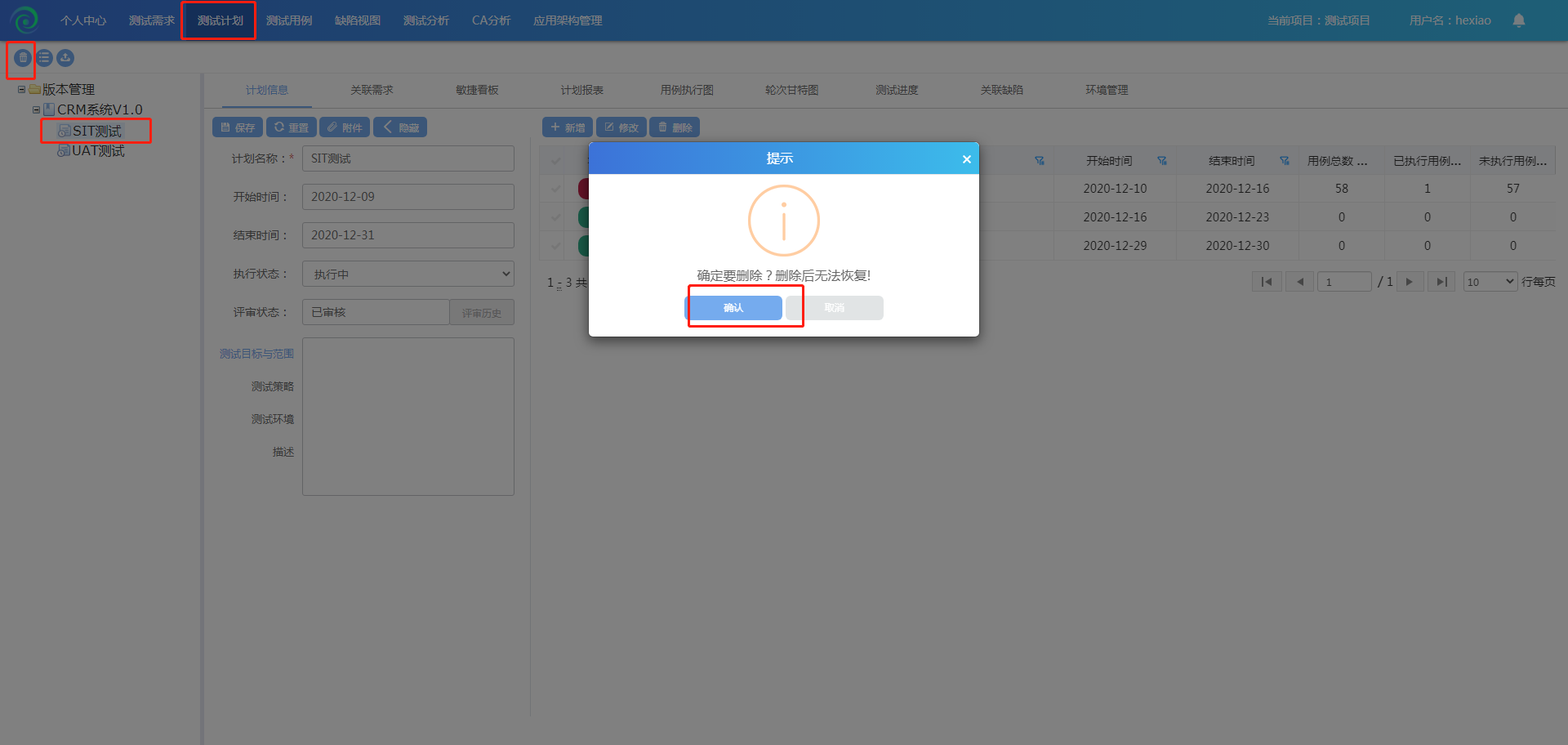This screenshot has width=1568, height=745.
Task: Open notifications via the bell icon
Action: point(1518,20)
